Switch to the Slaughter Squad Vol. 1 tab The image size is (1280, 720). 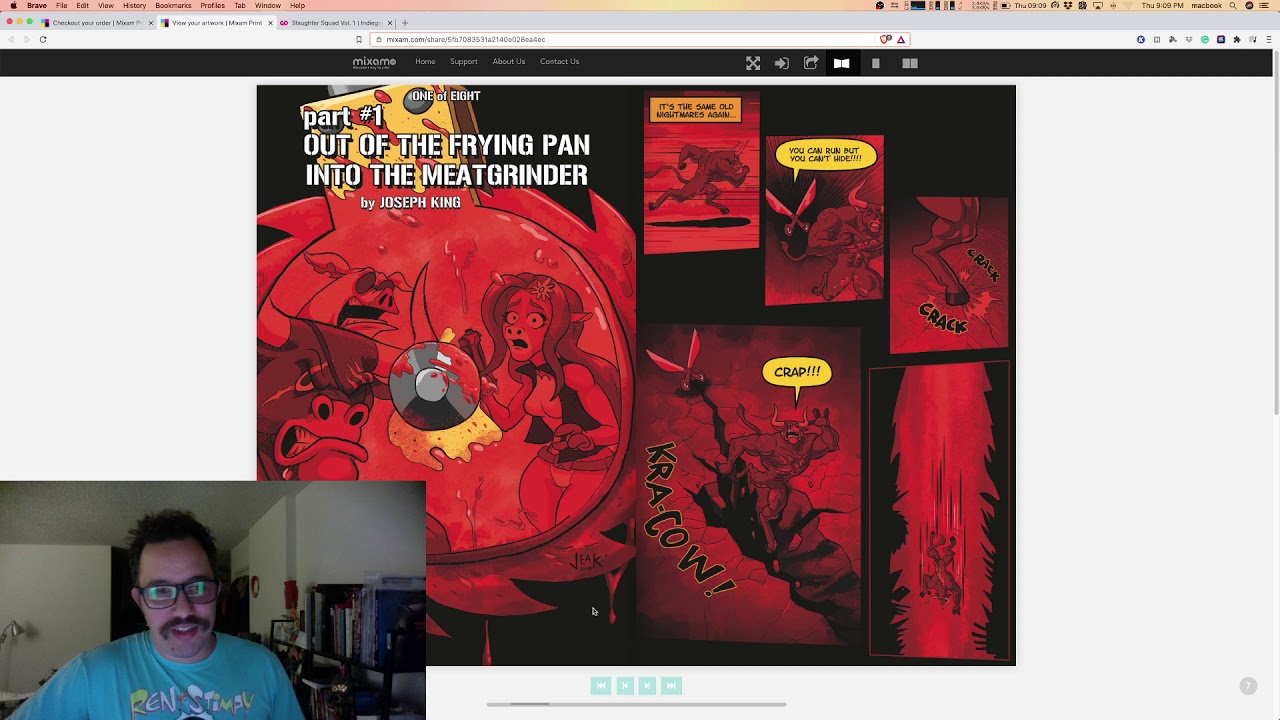click(335, 23)
